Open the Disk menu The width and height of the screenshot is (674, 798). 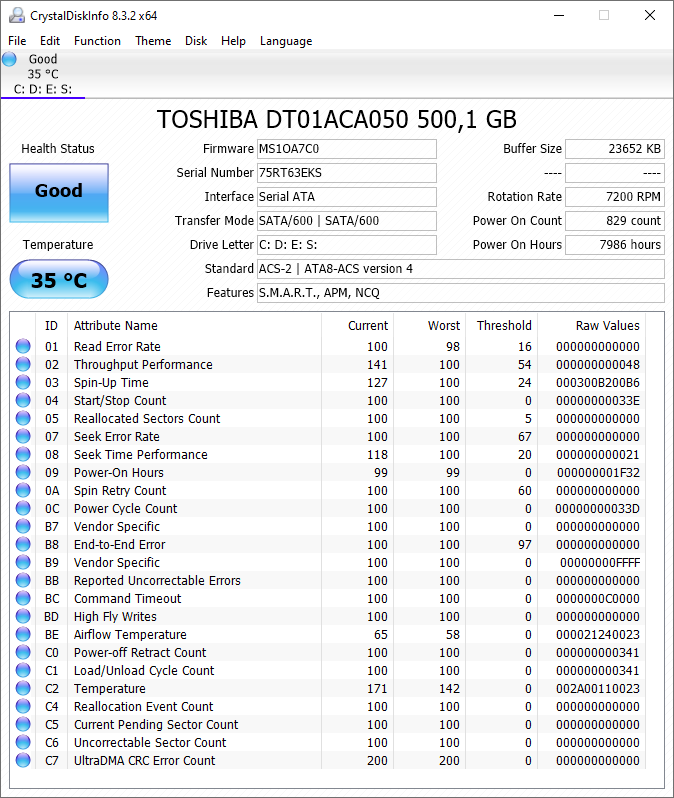[196, 41]
